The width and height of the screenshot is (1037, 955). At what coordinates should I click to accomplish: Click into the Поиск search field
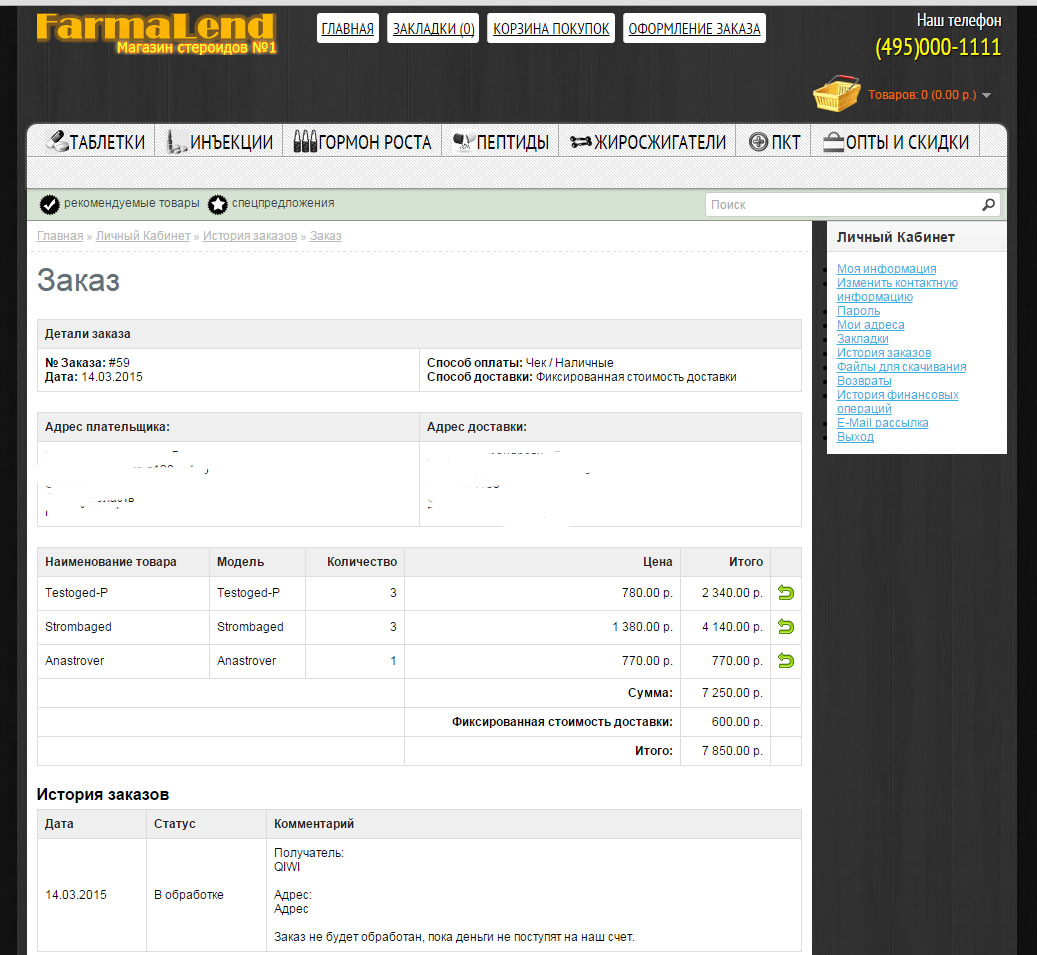(840, 205)
